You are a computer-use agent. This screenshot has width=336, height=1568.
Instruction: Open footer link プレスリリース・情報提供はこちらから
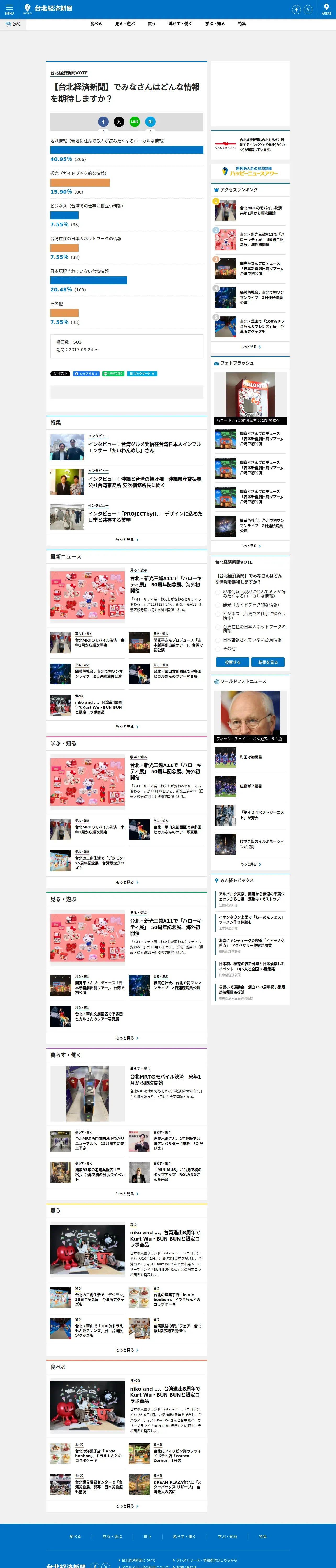pyautogui.click(x=207, y=1560)
